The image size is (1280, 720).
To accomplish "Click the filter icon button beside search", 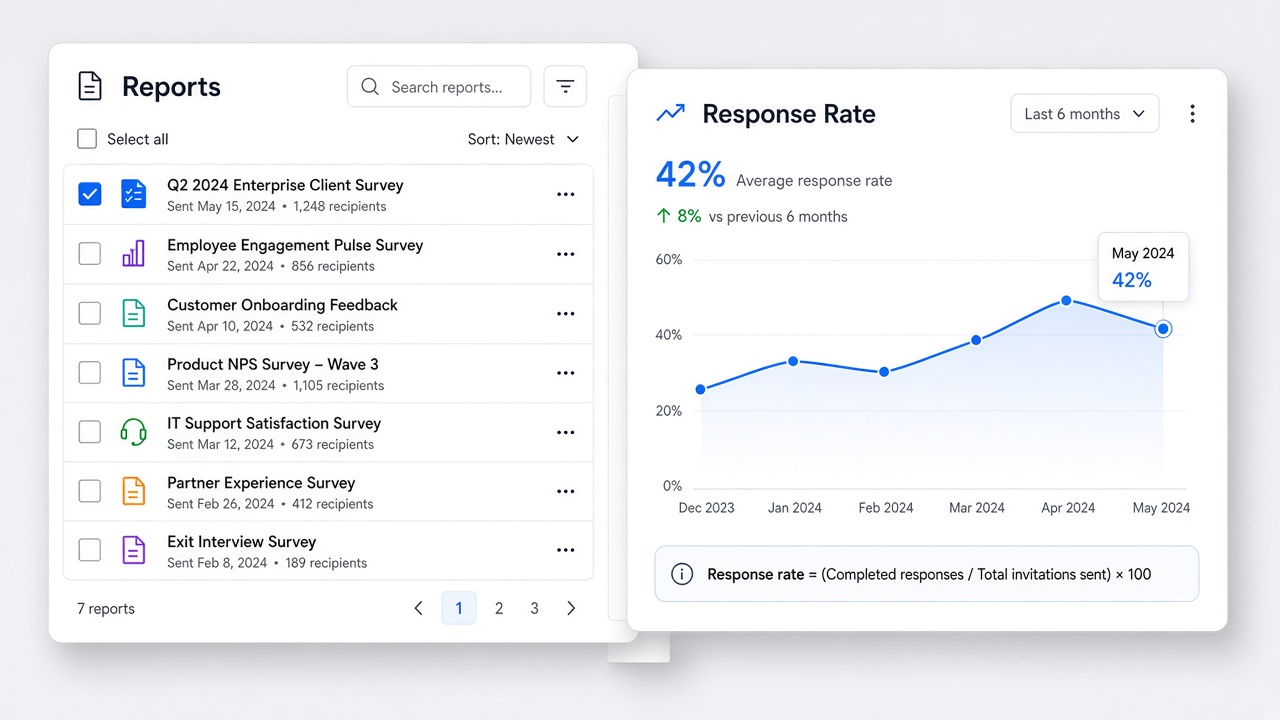I will click(x=565, y=87).
